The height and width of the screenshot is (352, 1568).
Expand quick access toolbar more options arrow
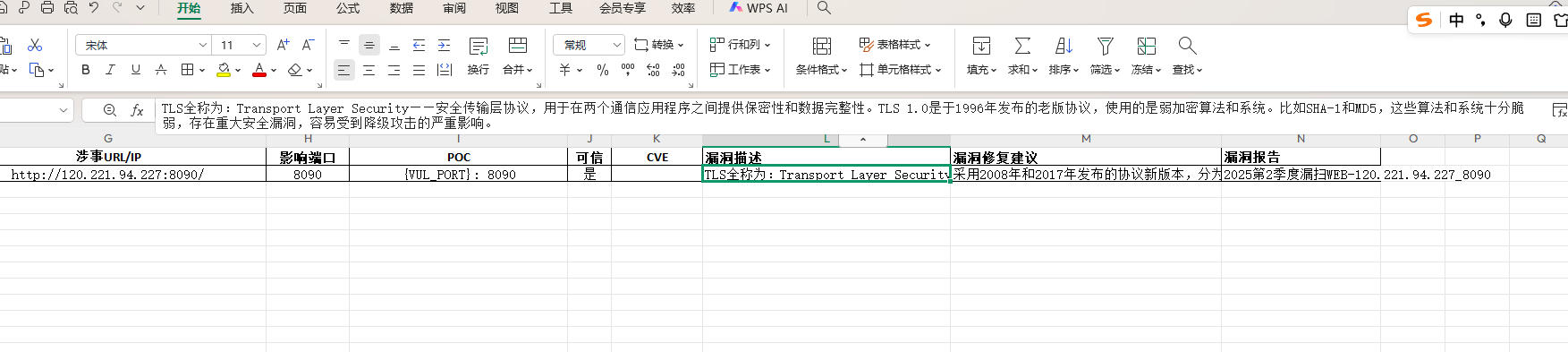[140, 8]
